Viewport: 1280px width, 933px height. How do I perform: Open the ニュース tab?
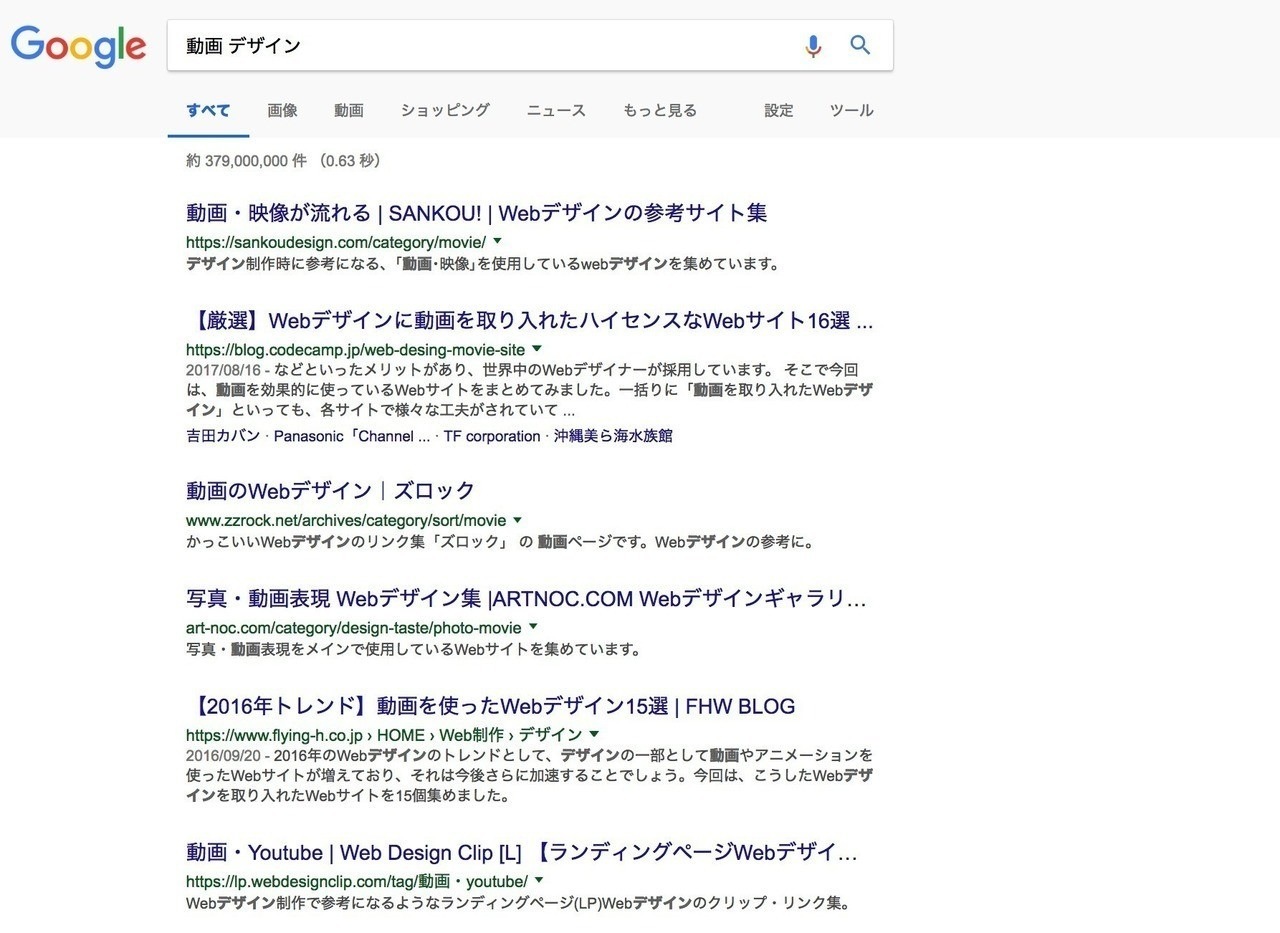point(556,110)
